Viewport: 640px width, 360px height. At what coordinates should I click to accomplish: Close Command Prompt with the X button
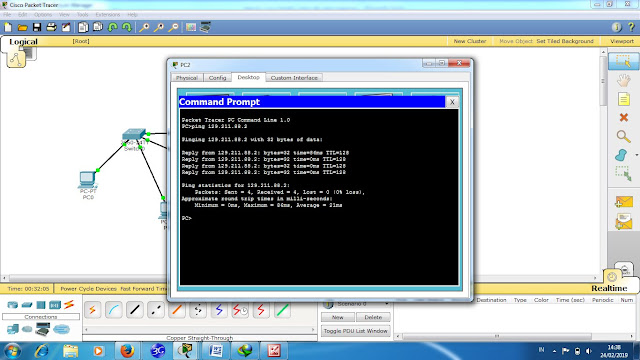click(x=452, y=102)
